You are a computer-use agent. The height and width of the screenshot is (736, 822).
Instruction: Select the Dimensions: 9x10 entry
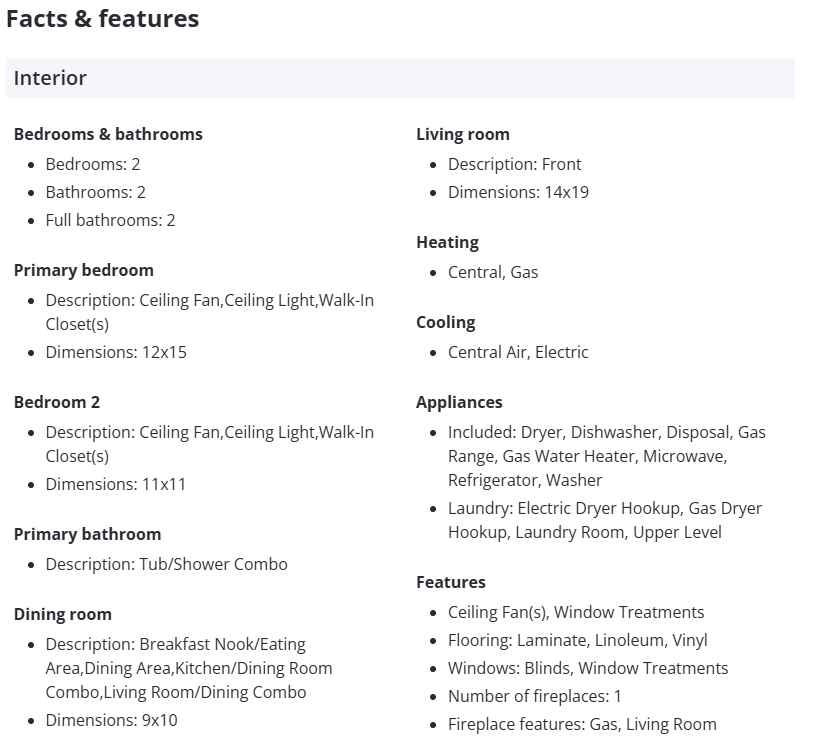[x=111, y=720]
